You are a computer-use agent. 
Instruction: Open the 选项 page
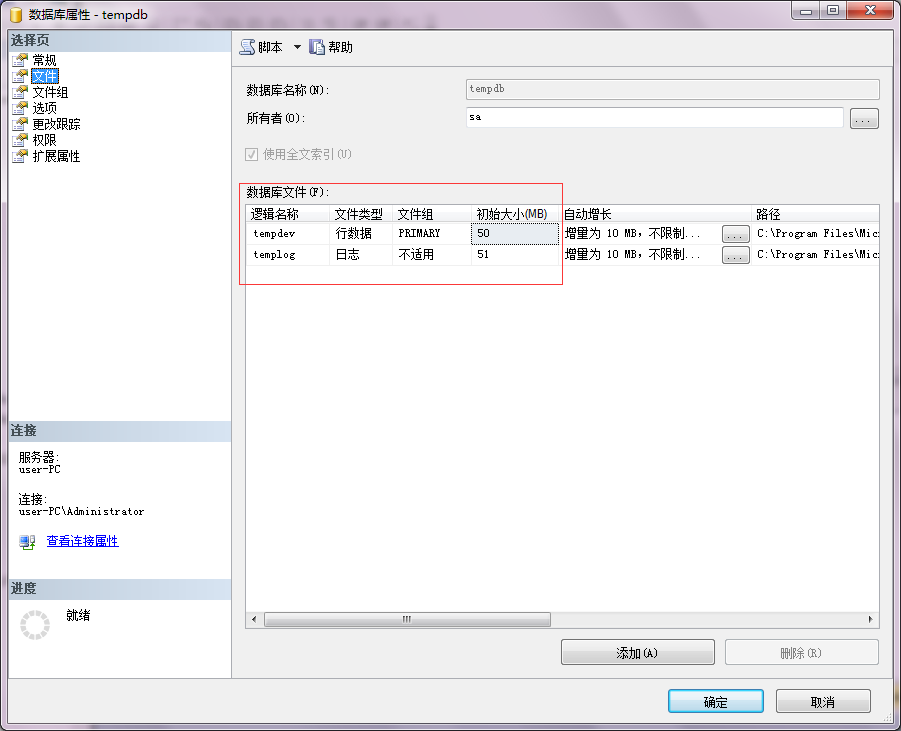(x=44, y=108)
